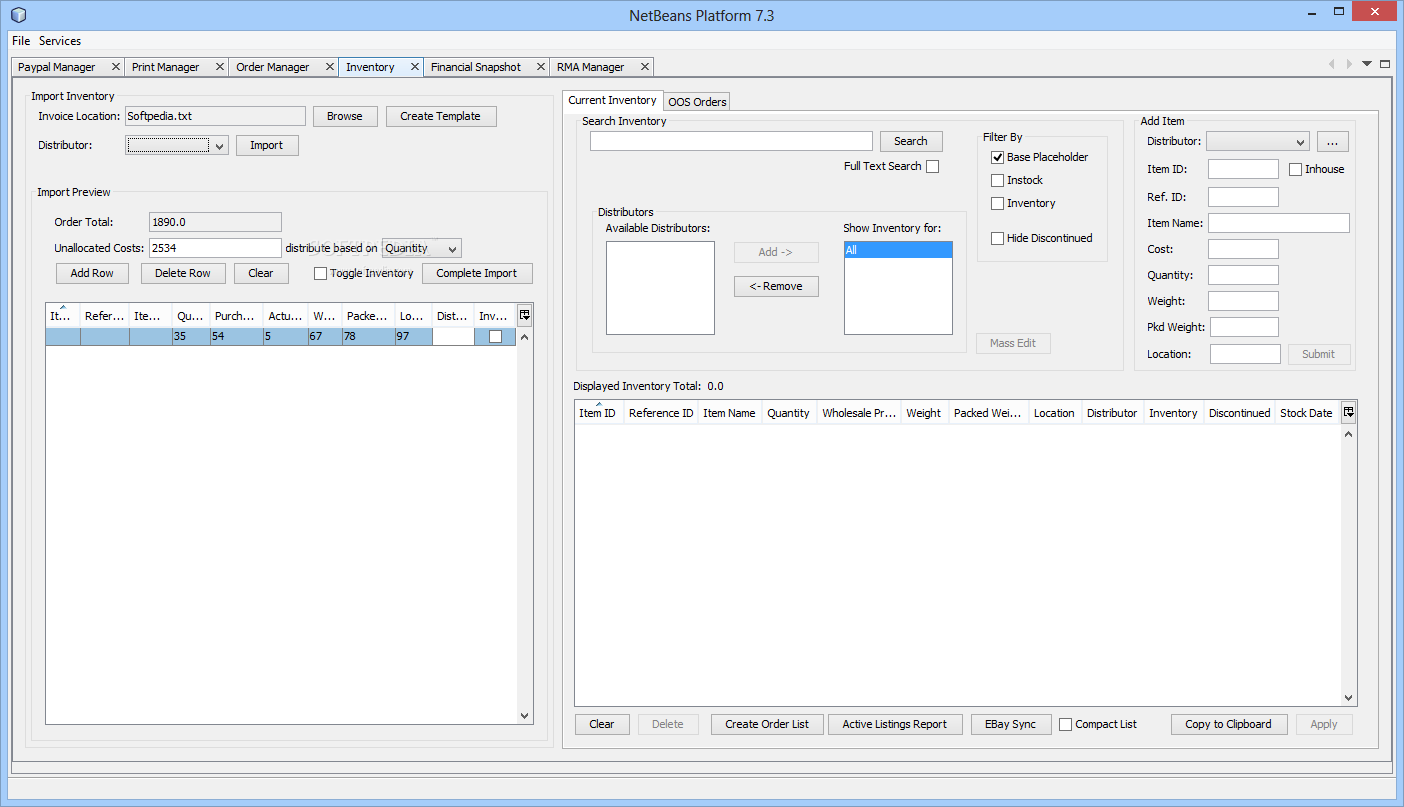
Task: Click the Search button
Action: pos(911,141)
